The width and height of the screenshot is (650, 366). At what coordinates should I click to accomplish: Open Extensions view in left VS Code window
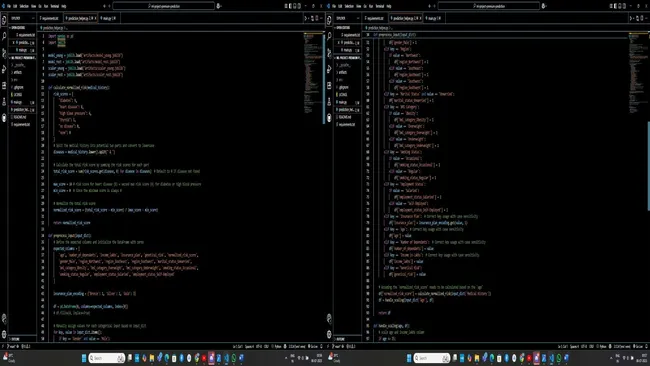(4, 85)
